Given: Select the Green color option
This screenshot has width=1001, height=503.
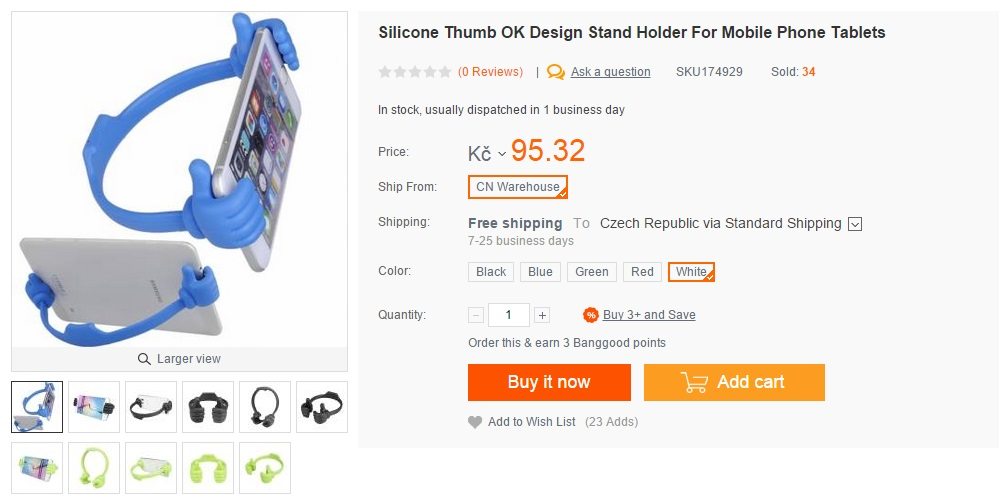Looking at the screenshot, I should (x=592, y=272).
